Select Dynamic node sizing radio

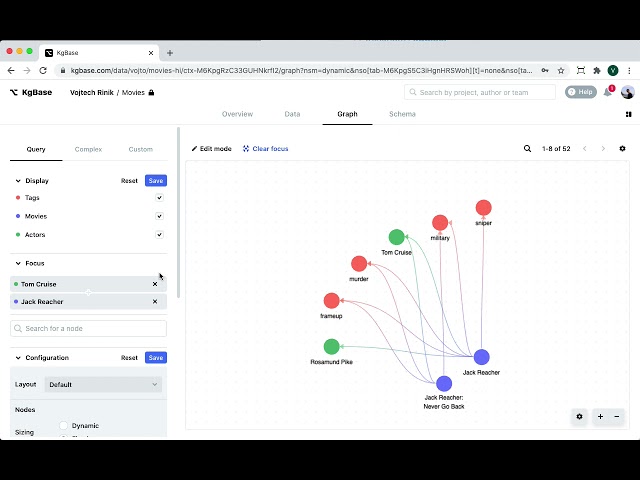[x=63, y=426]
